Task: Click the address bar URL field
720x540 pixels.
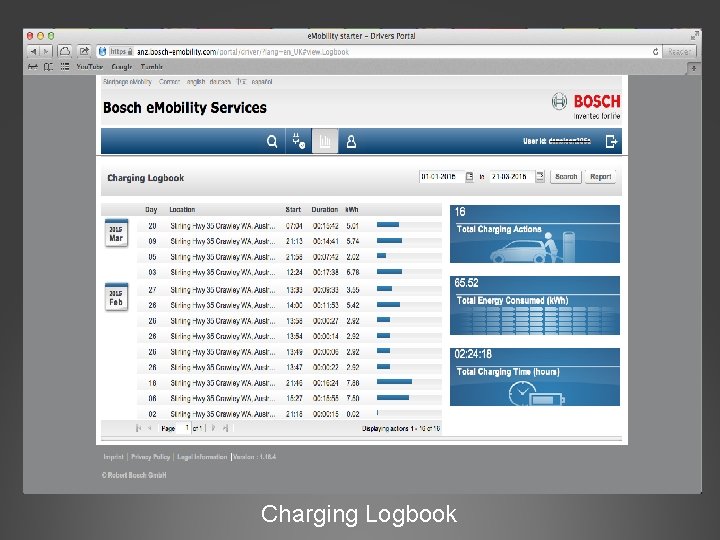Action: tap(379, 52)
